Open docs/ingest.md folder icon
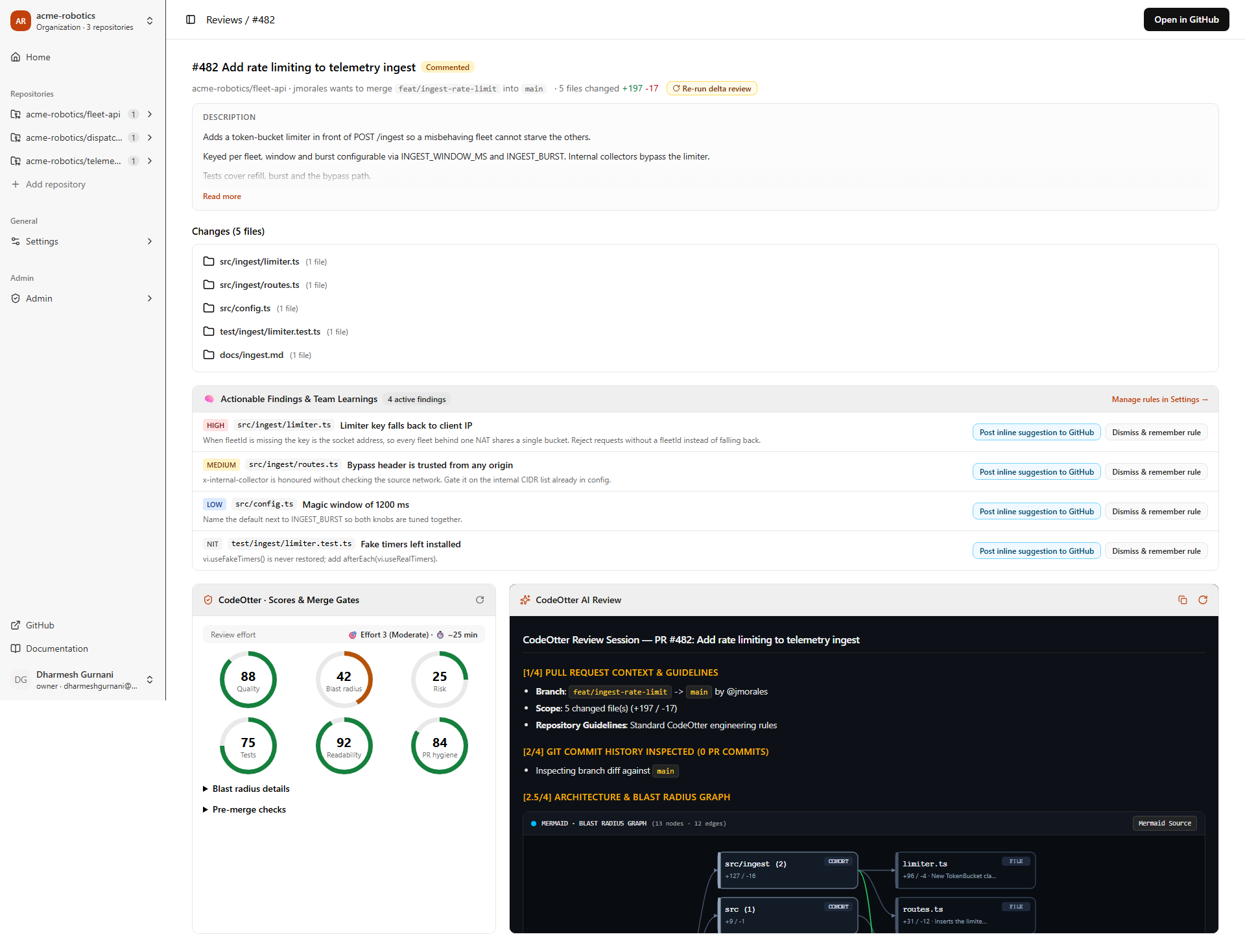 click(x=209, y=355)
